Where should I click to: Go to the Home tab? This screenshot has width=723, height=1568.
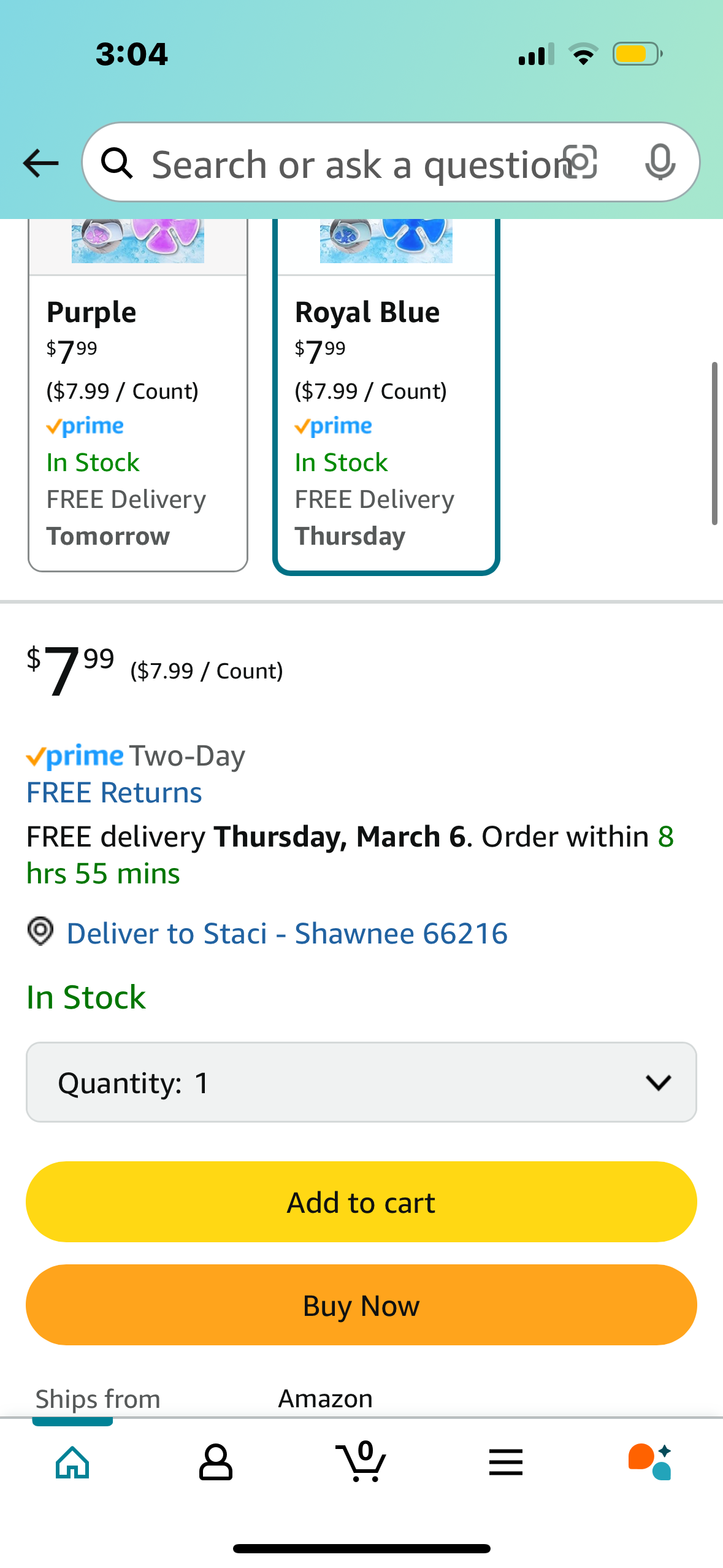72,1462
